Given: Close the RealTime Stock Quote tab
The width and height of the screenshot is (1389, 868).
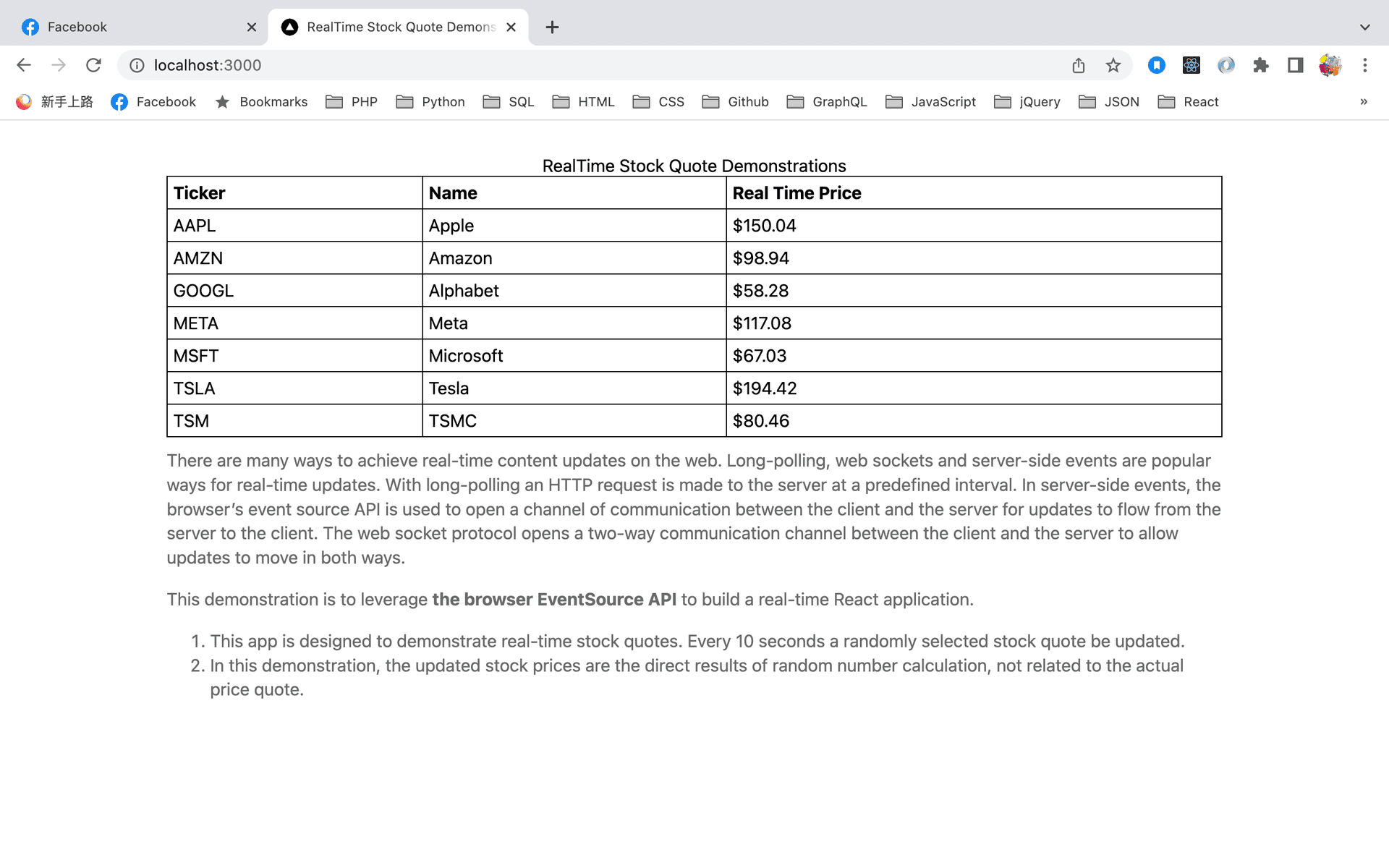Looking at the screenshot, I should click(x=511, y=27).
